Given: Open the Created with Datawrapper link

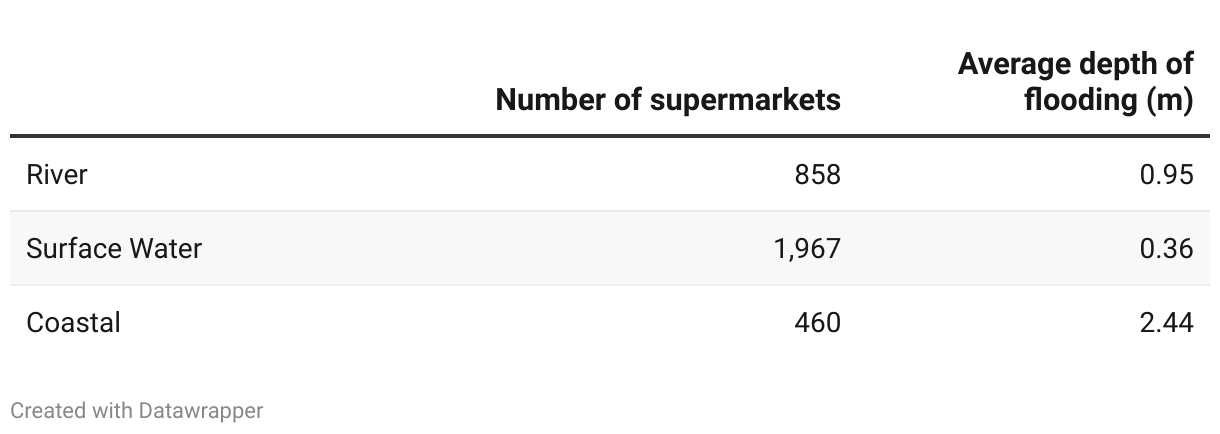Looking at the screenshot, I should (x=136, y=410).
